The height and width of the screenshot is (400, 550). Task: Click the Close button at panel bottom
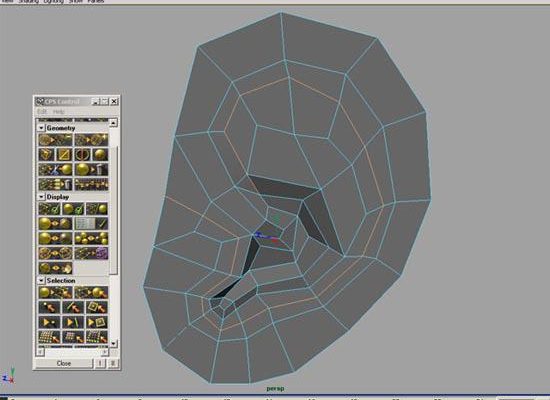pyautogui.click(x=64, y=363)
